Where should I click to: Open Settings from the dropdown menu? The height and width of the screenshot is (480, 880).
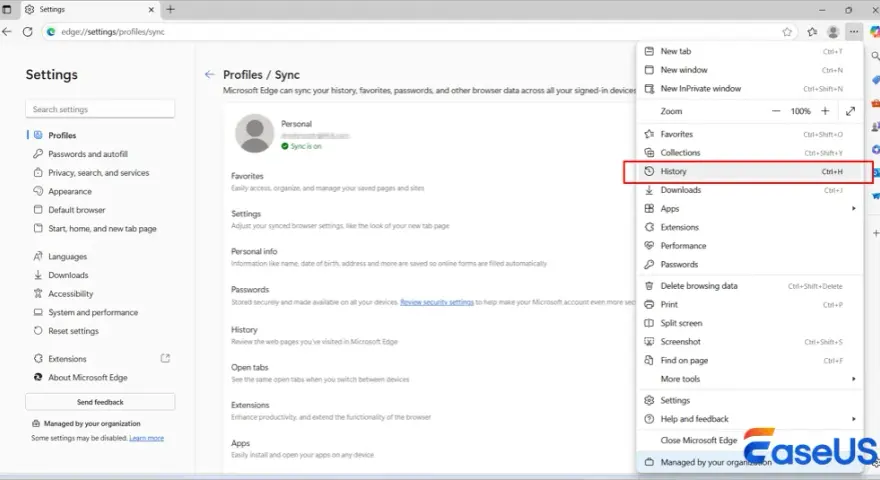point(749,401)
